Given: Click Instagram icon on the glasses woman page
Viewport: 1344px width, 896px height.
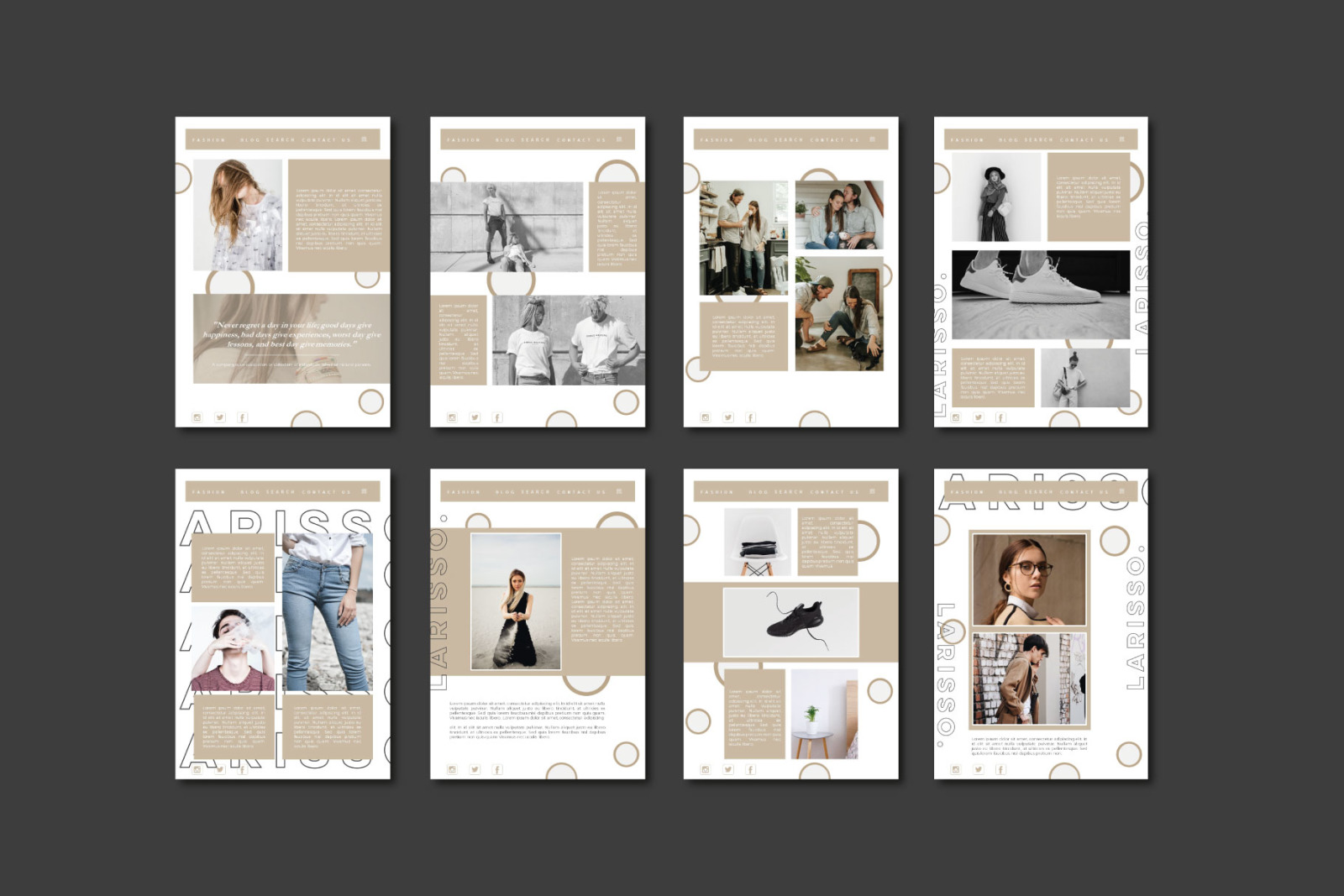Looking at the screenshot, I should pyautogui.click(x=955, y=769).
